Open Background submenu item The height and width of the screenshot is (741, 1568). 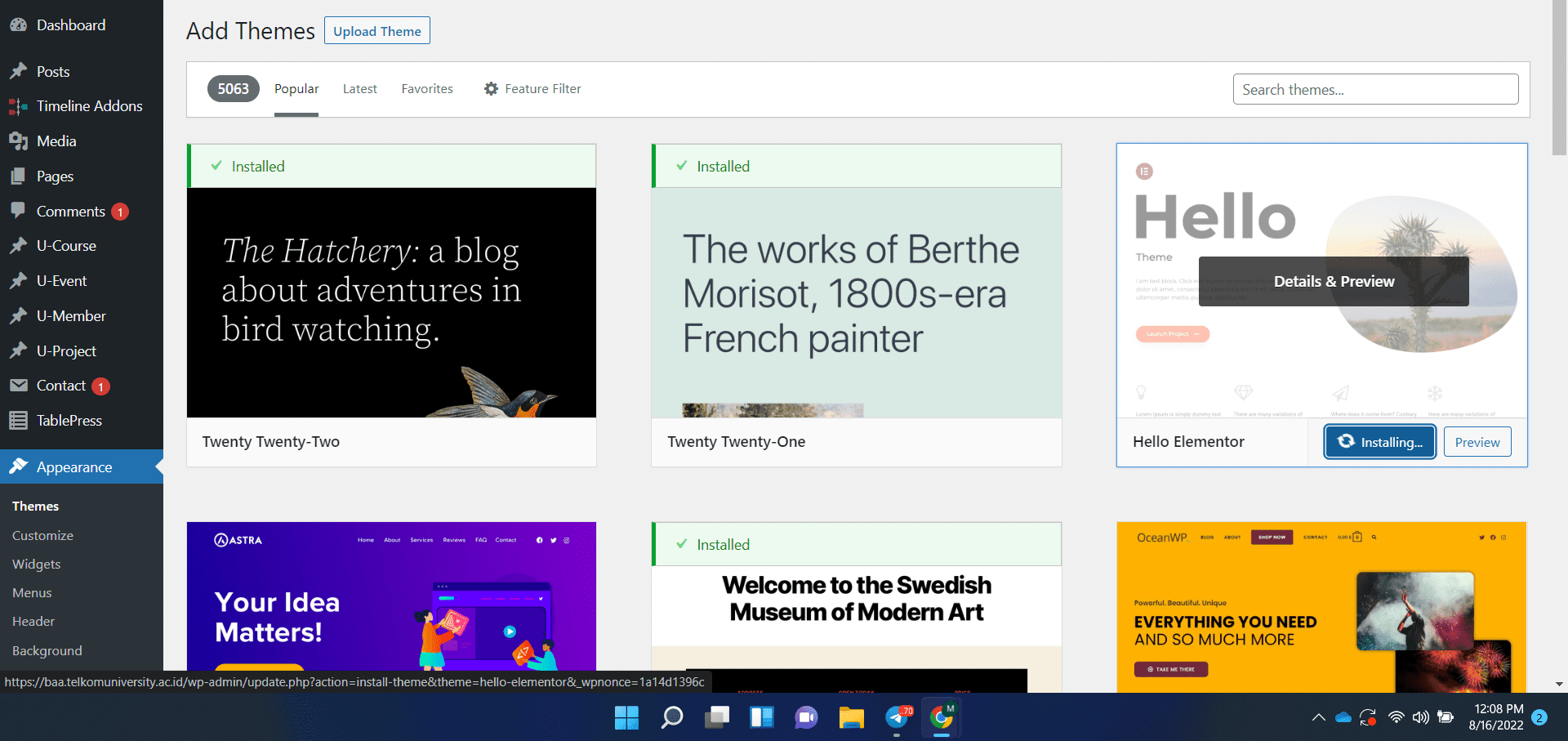pos(47,650)
